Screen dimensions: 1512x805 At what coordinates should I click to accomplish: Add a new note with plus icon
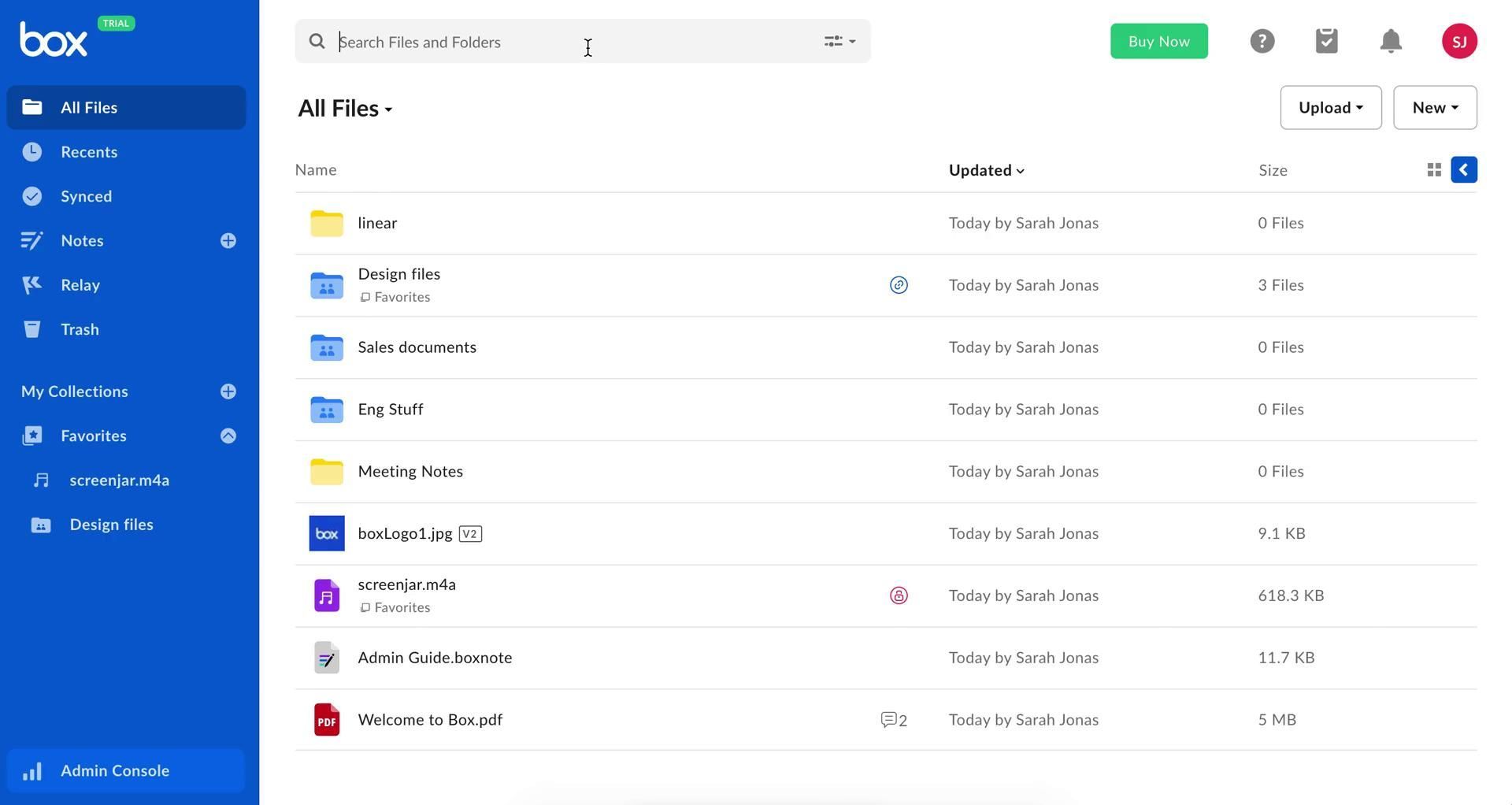point(228,241)
